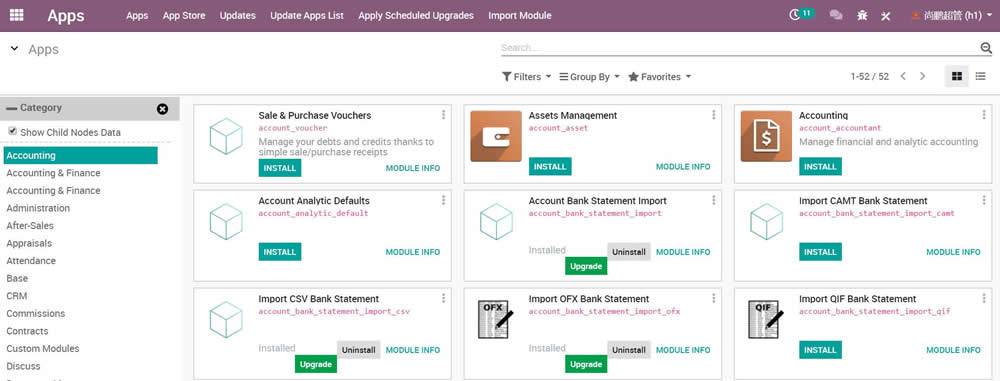
Task: Install the Import CAMT Bank Statement module
Action: pos(821,252)
